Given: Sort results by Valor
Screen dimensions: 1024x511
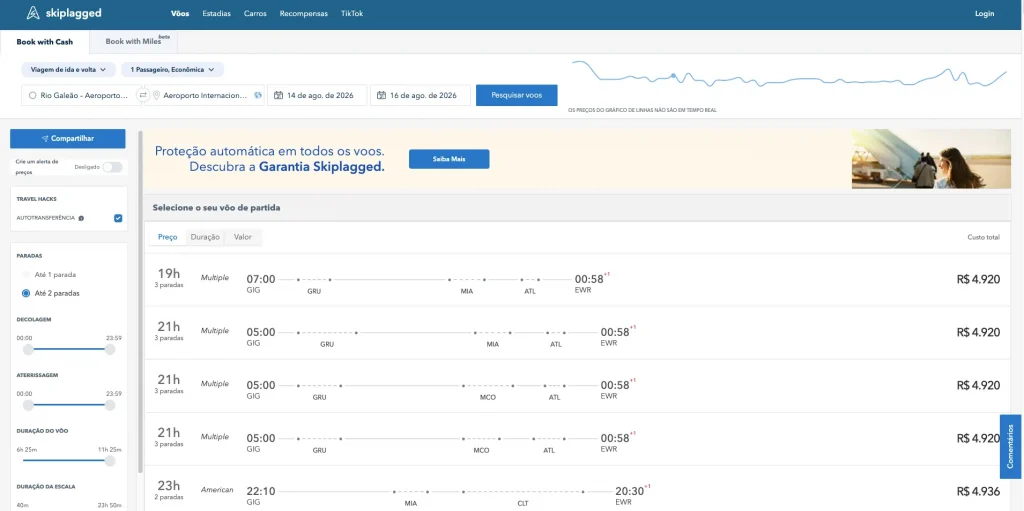Looking at the screenshot, I should click(243, 237).
